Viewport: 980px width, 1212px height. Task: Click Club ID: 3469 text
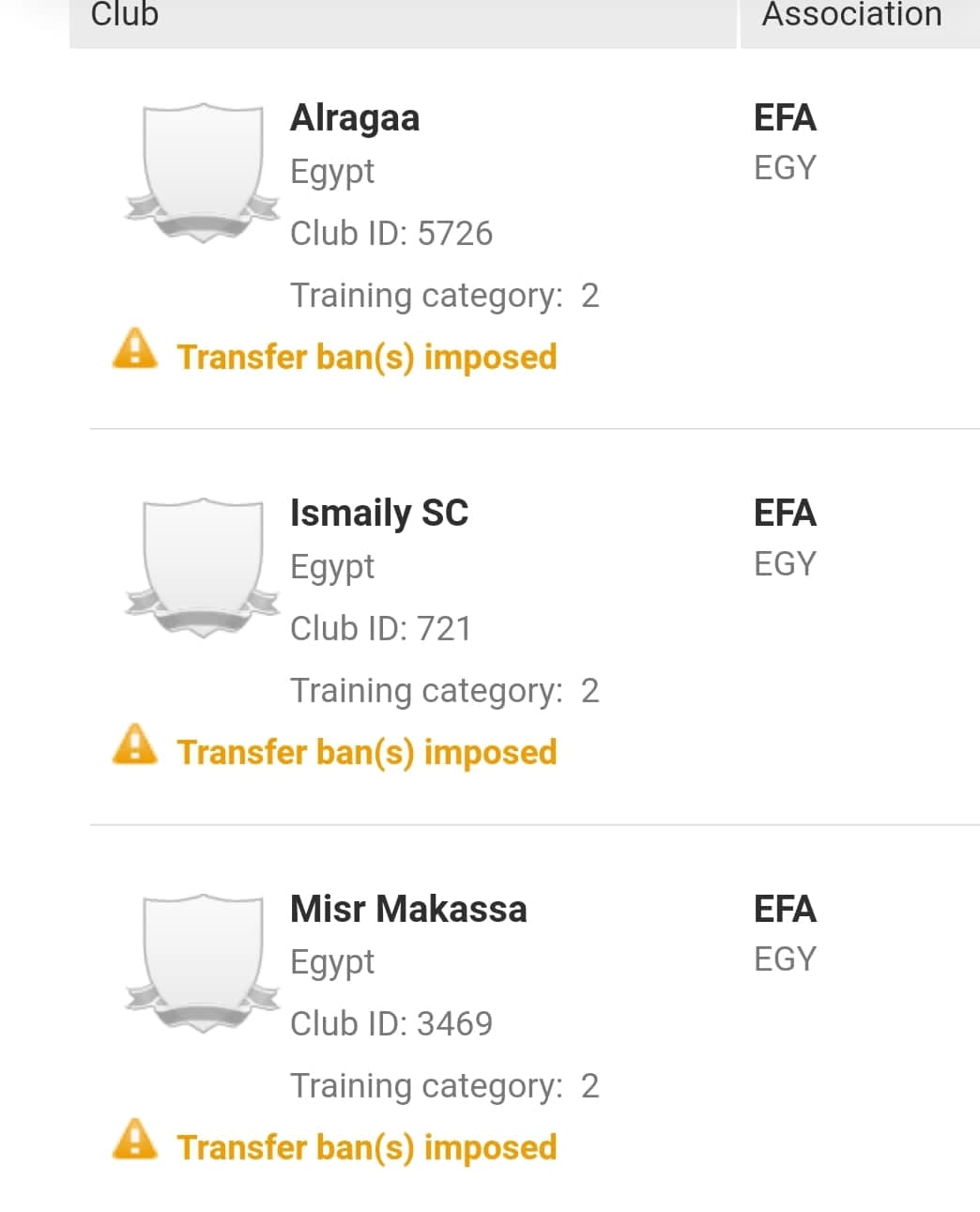coord(390,1023)
